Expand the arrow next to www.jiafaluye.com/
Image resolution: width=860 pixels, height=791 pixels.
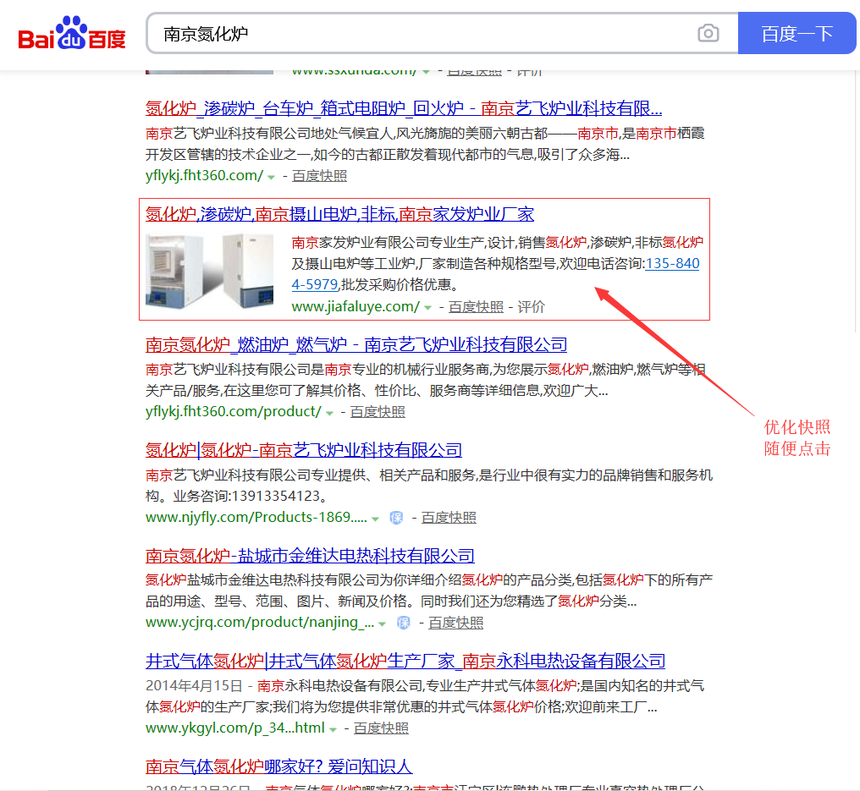(x=427, y=308)
